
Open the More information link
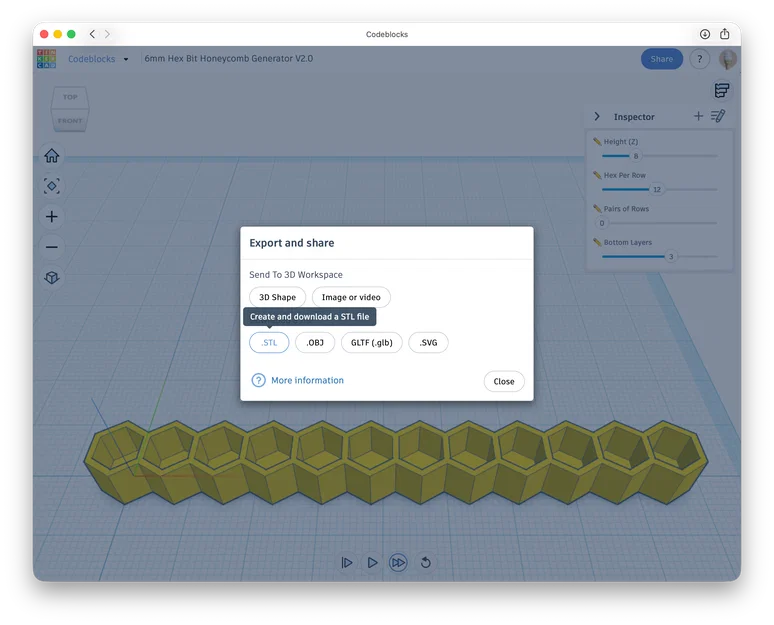[308, 380]
